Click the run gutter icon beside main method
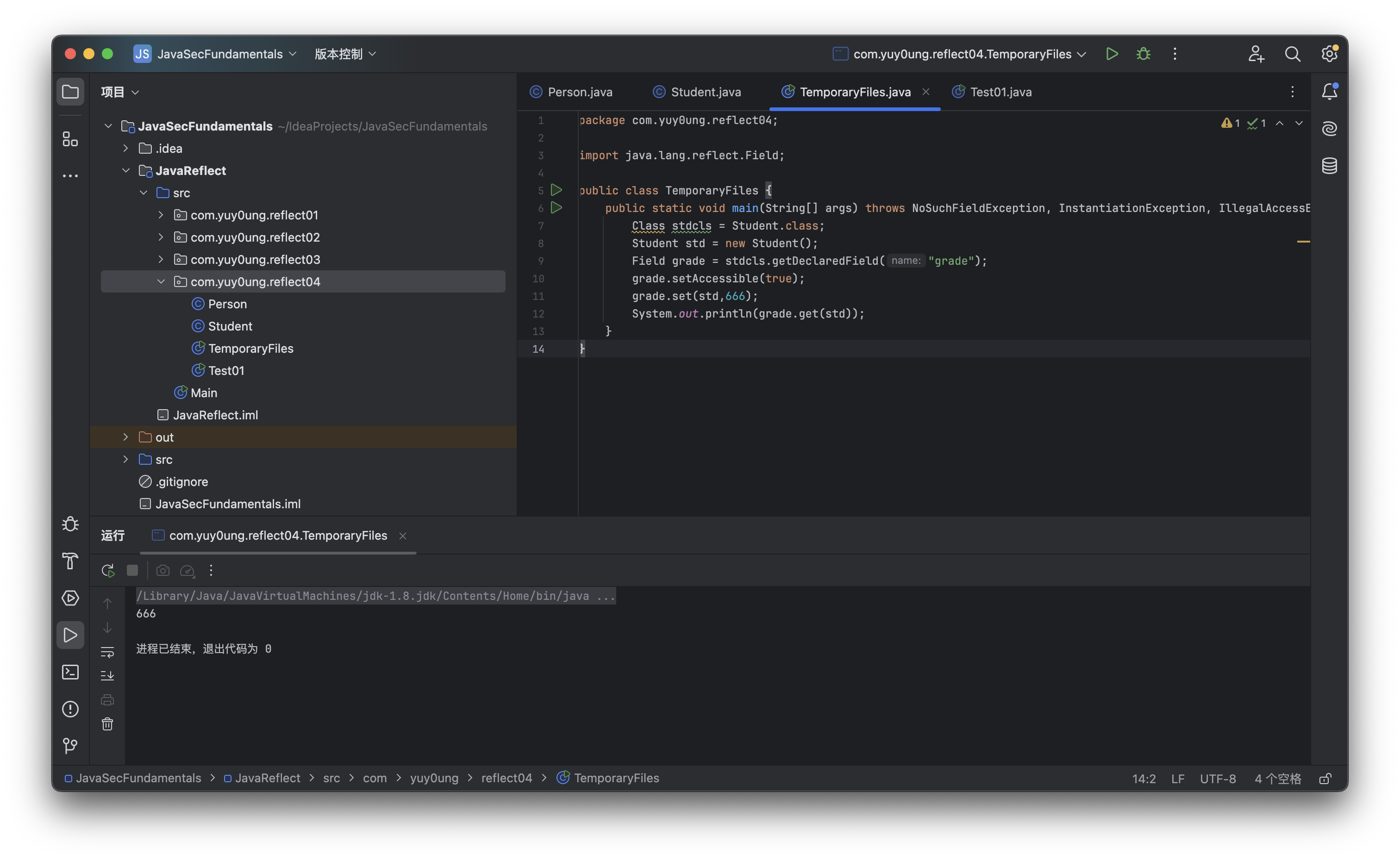This screenshot has width=1400, height=860. pyautogui.click(x=556, y=208)
